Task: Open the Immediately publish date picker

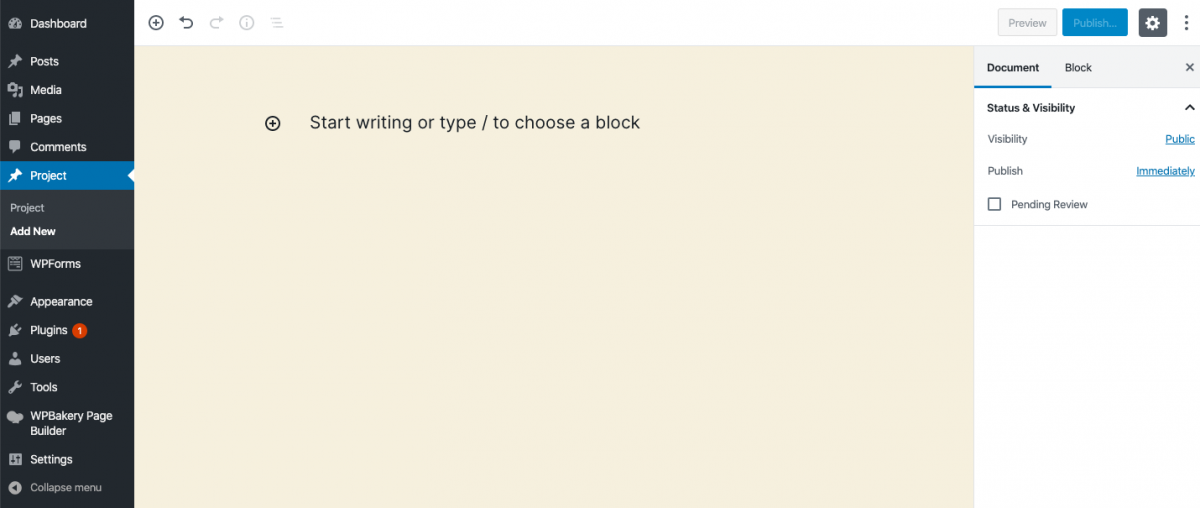Action: pos(1165,171)
